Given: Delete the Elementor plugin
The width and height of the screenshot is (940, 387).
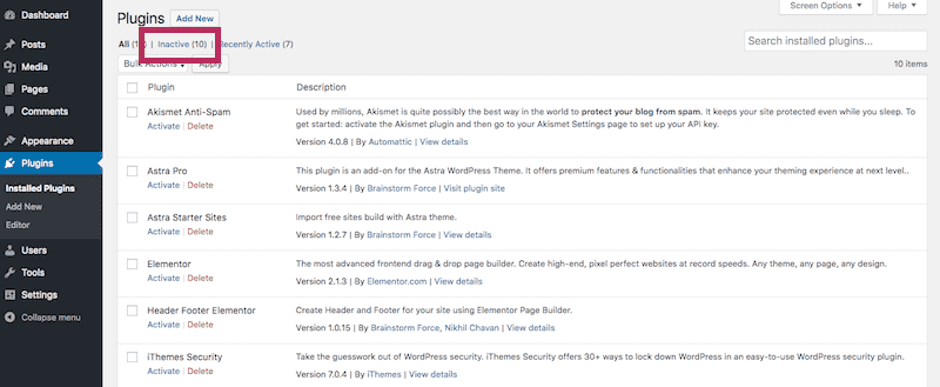Looking at the screenshot, I should click(200, 278).
